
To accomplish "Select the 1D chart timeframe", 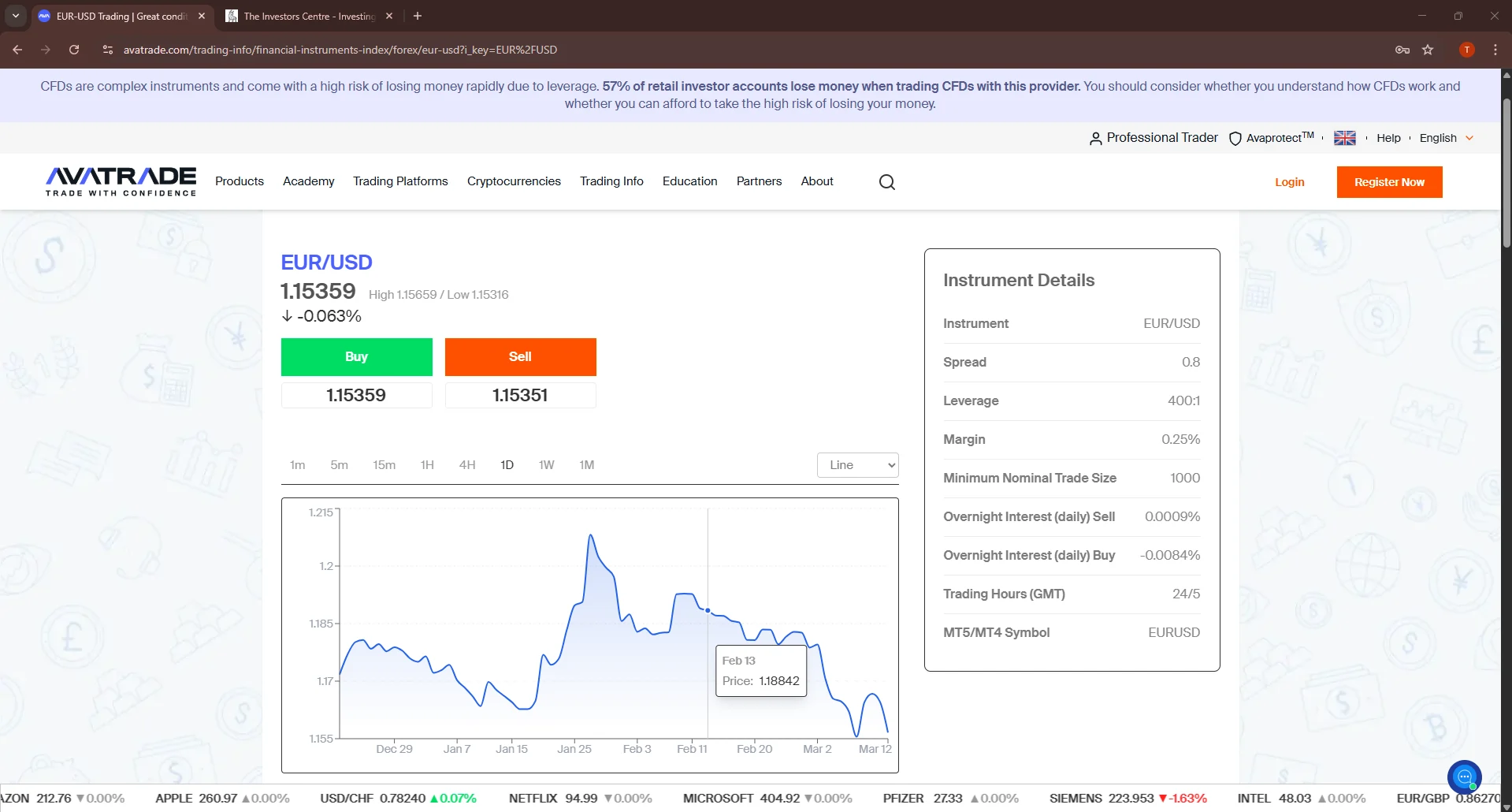I will 507,465.
